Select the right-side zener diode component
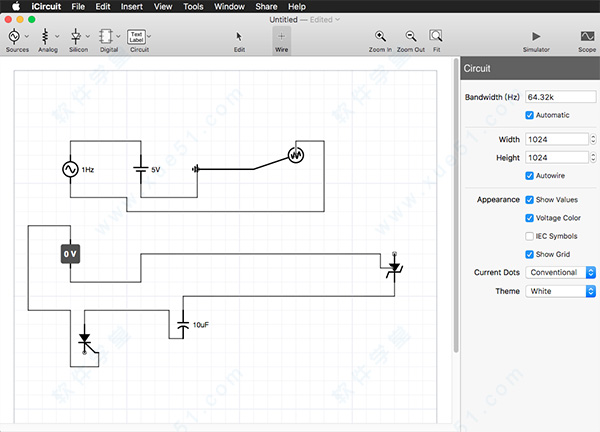This screenshot has width=600, height=432. point(394,267)
